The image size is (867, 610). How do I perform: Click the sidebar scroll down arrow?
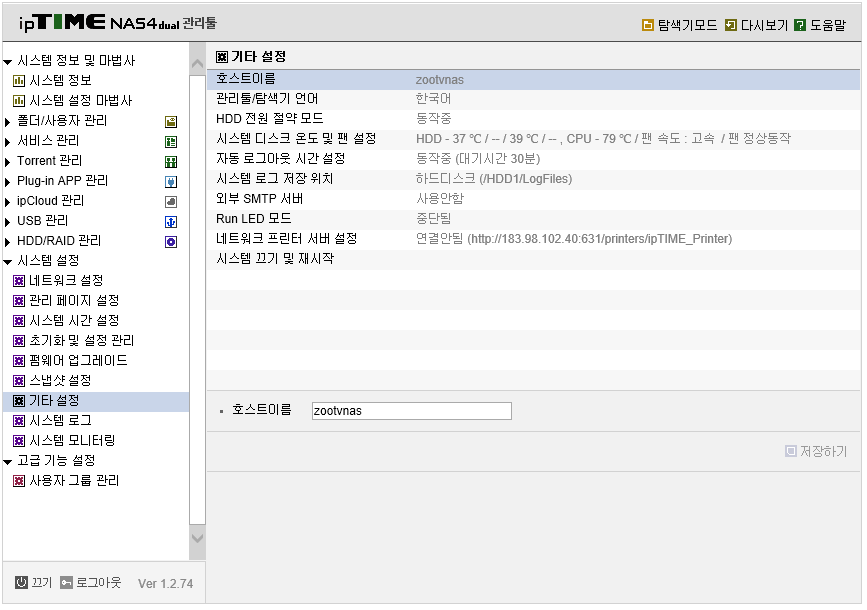coord(197,538)
